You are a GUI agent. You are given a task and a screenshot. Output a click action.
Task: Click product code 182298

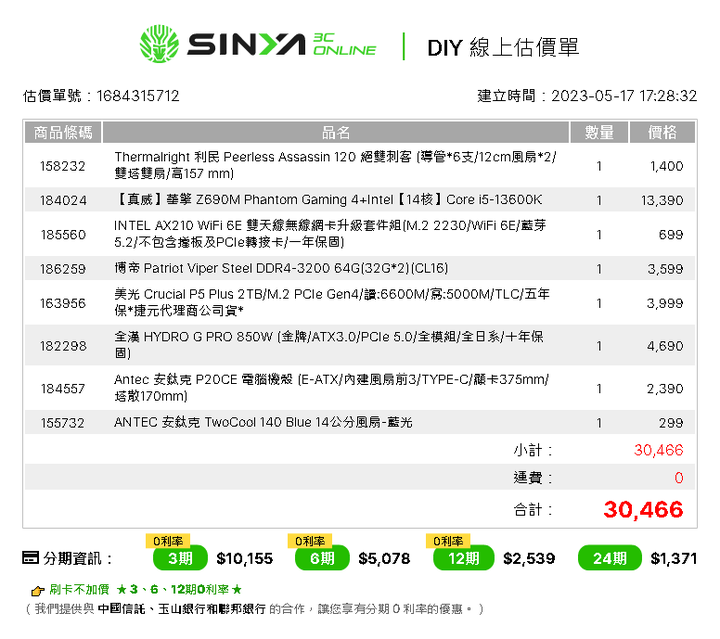pyautogui.click(x=63, y=346)
